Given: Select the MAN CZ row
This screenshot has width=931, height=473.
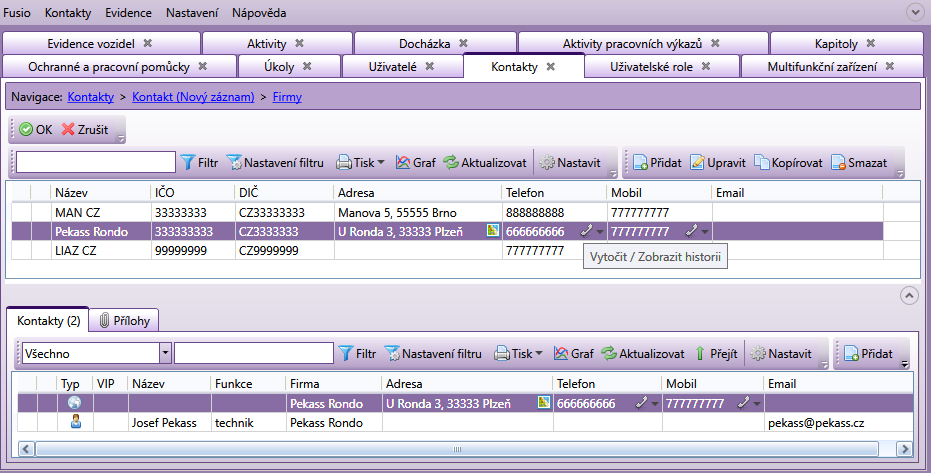Looking at the screenshot, I should click(447, 212).
